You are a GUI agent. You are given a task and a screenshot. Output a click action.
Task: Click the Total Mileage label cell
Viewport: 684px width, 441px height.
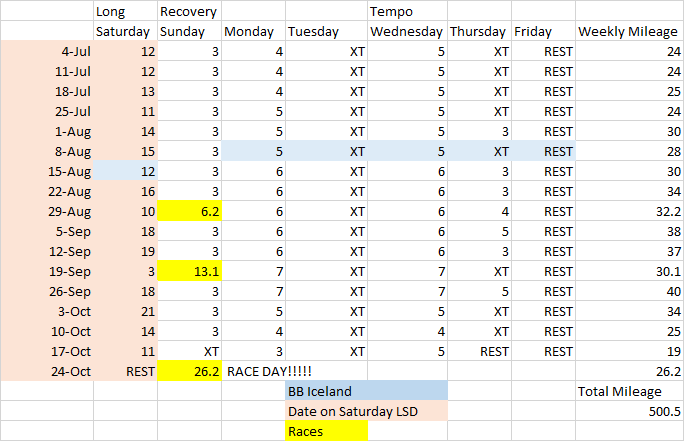tap(629, 391)
